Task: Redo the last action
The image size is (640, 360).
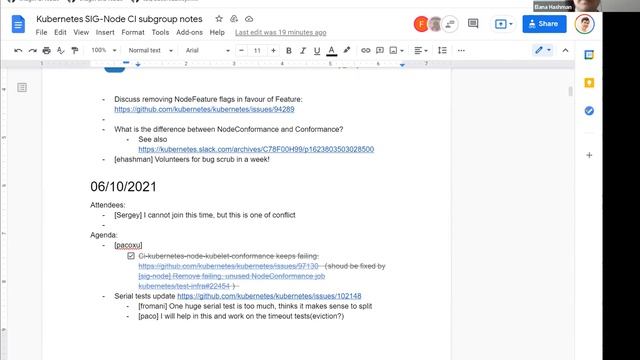Action: (32, 51)
